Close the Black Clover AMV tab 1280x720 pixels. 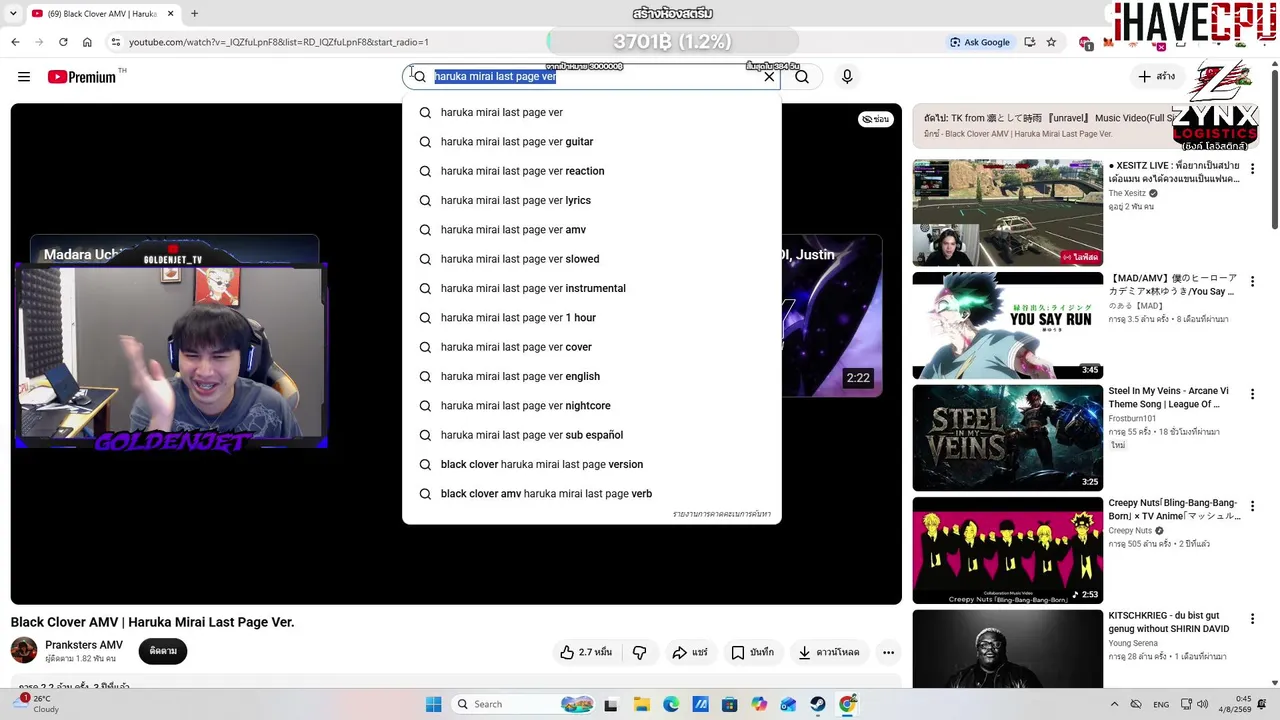tap(172, 14)
